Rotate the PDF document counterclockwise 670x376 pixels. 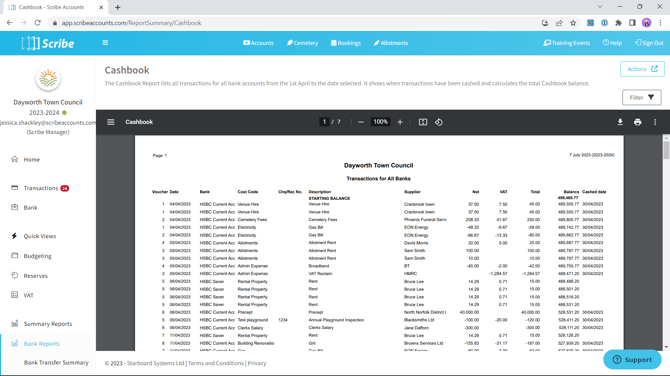coord(439,122)
